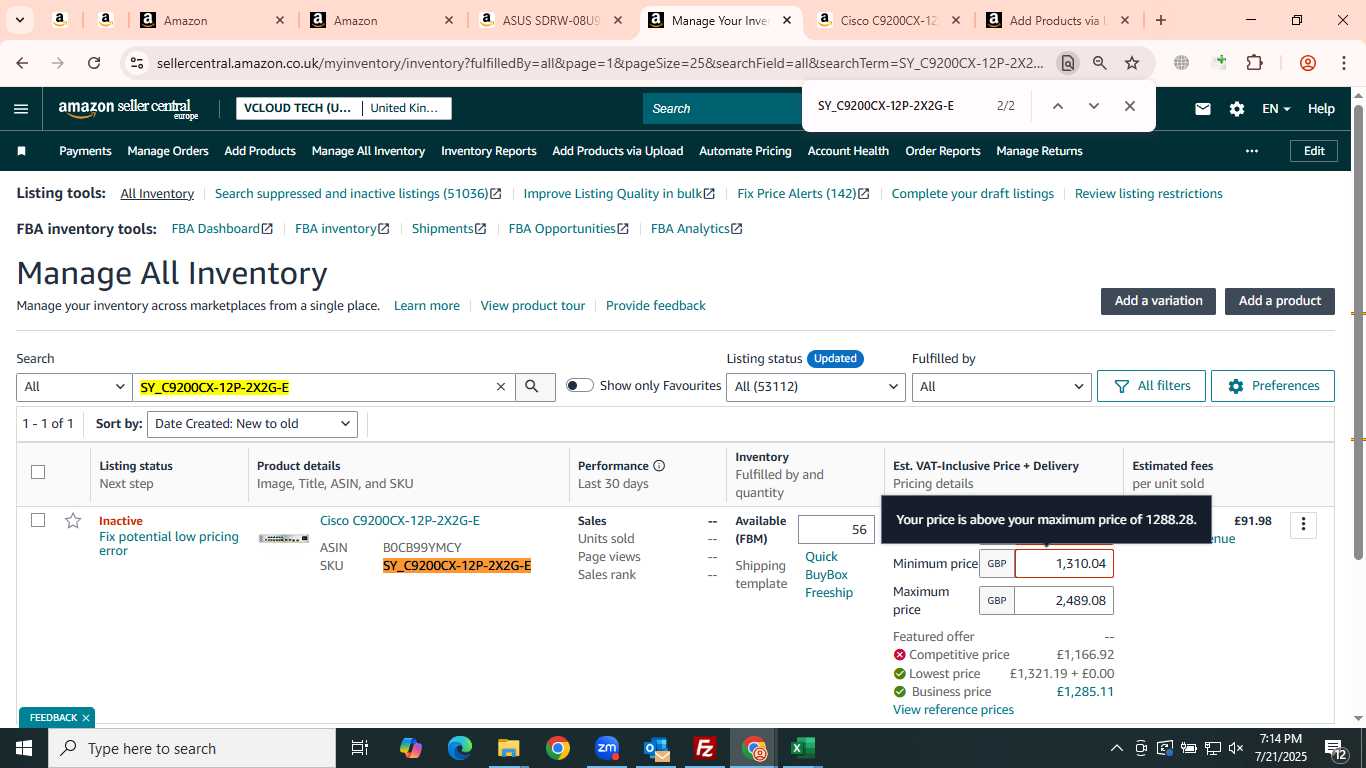Screen dimensions: 1366x768
Task: Bookmark this page with the star icon
Action: 1132,63
